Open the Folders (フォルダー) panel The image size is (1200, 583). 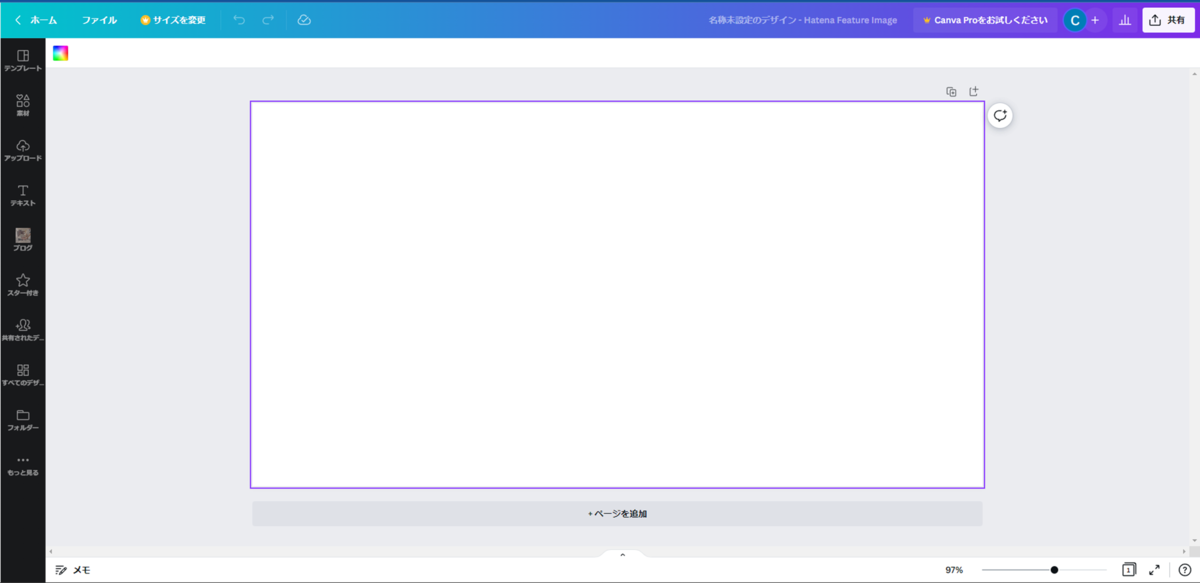pyautogui.click(x=23, y=420)
